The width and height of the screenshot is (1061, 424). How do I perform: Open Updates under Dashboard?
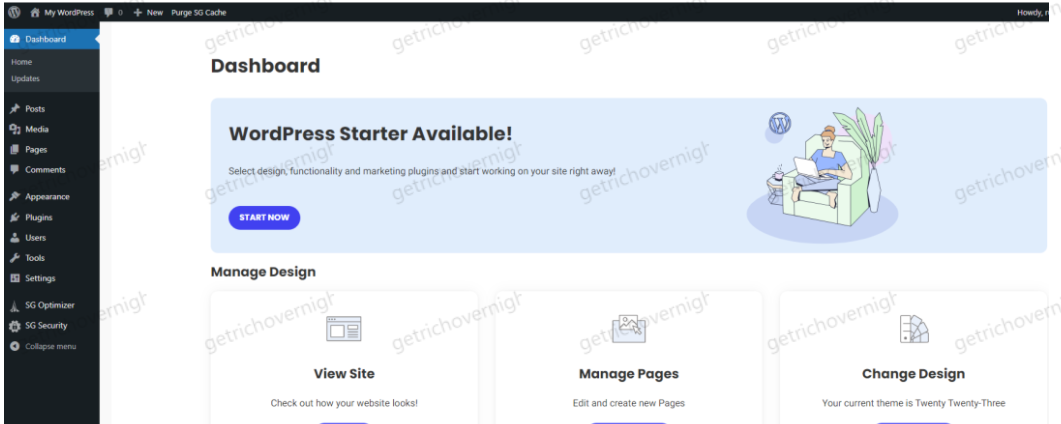(26, 78)
